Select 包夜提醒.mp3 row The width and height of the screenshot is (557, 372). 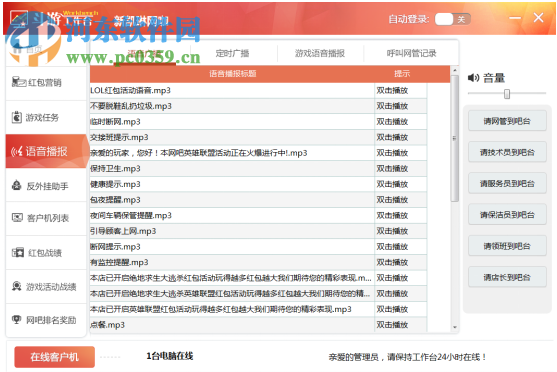tap(258, 200)
